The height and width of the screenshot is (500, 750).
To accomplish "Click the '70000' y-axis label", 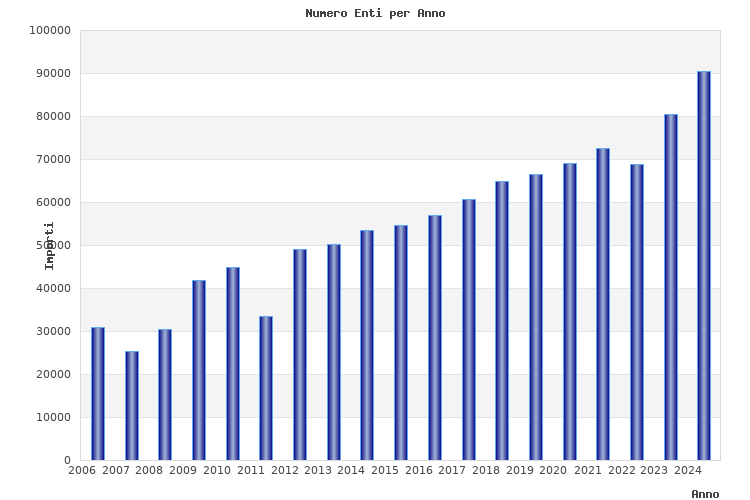I will 53,159.
